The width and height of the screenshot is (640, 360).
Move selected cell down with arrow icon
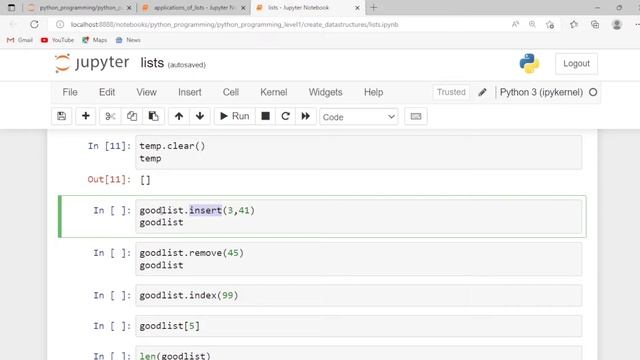tap(200, 116)
